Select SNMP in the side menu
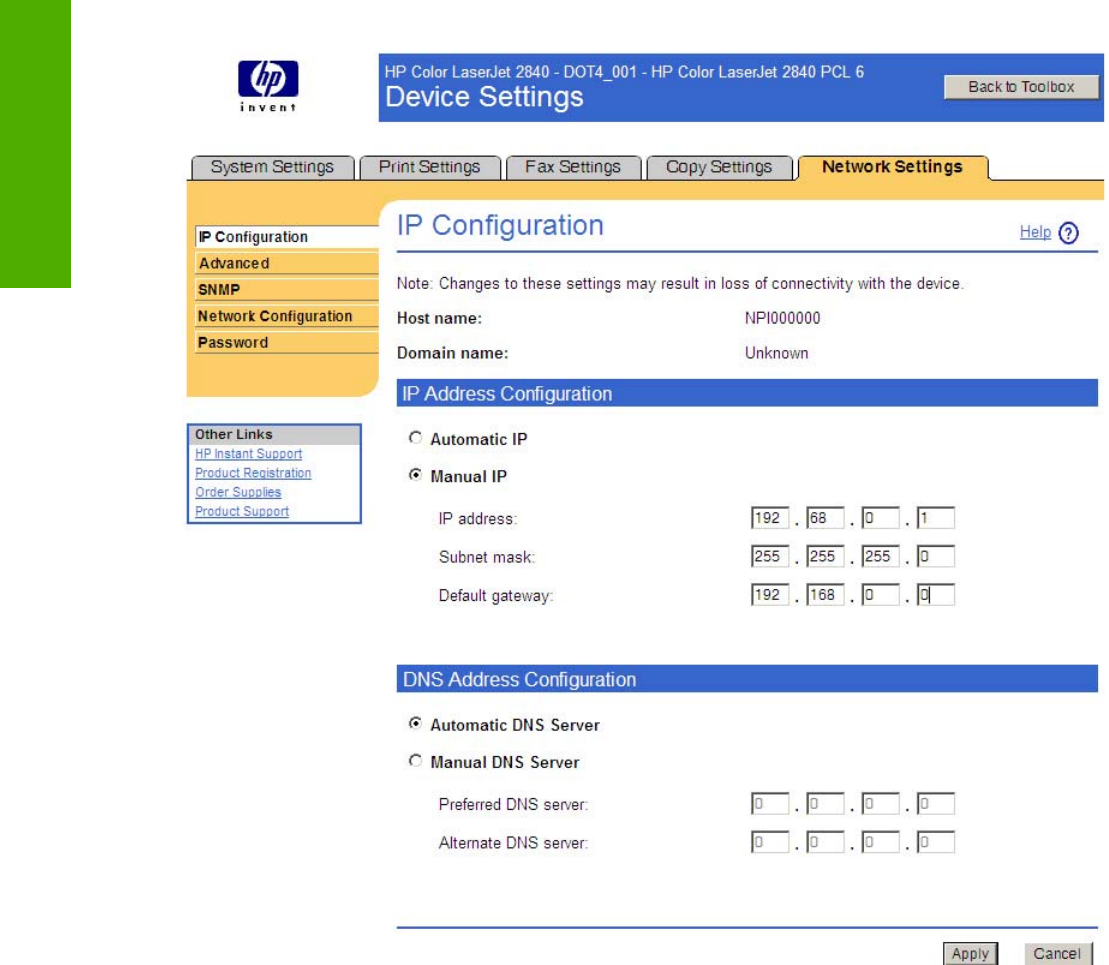Viewport: 1109px width, 965px height. (286, 289)
